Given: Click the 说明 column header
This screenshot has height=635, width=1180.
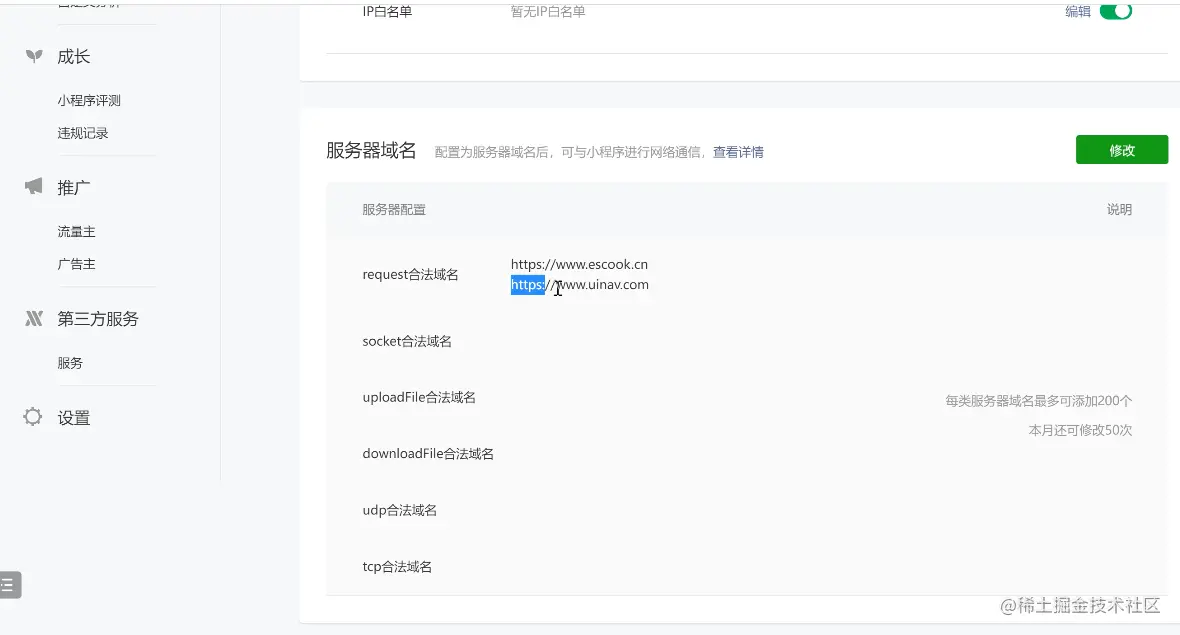Looking at the screenshot, I should click(x=1119, y=210).
